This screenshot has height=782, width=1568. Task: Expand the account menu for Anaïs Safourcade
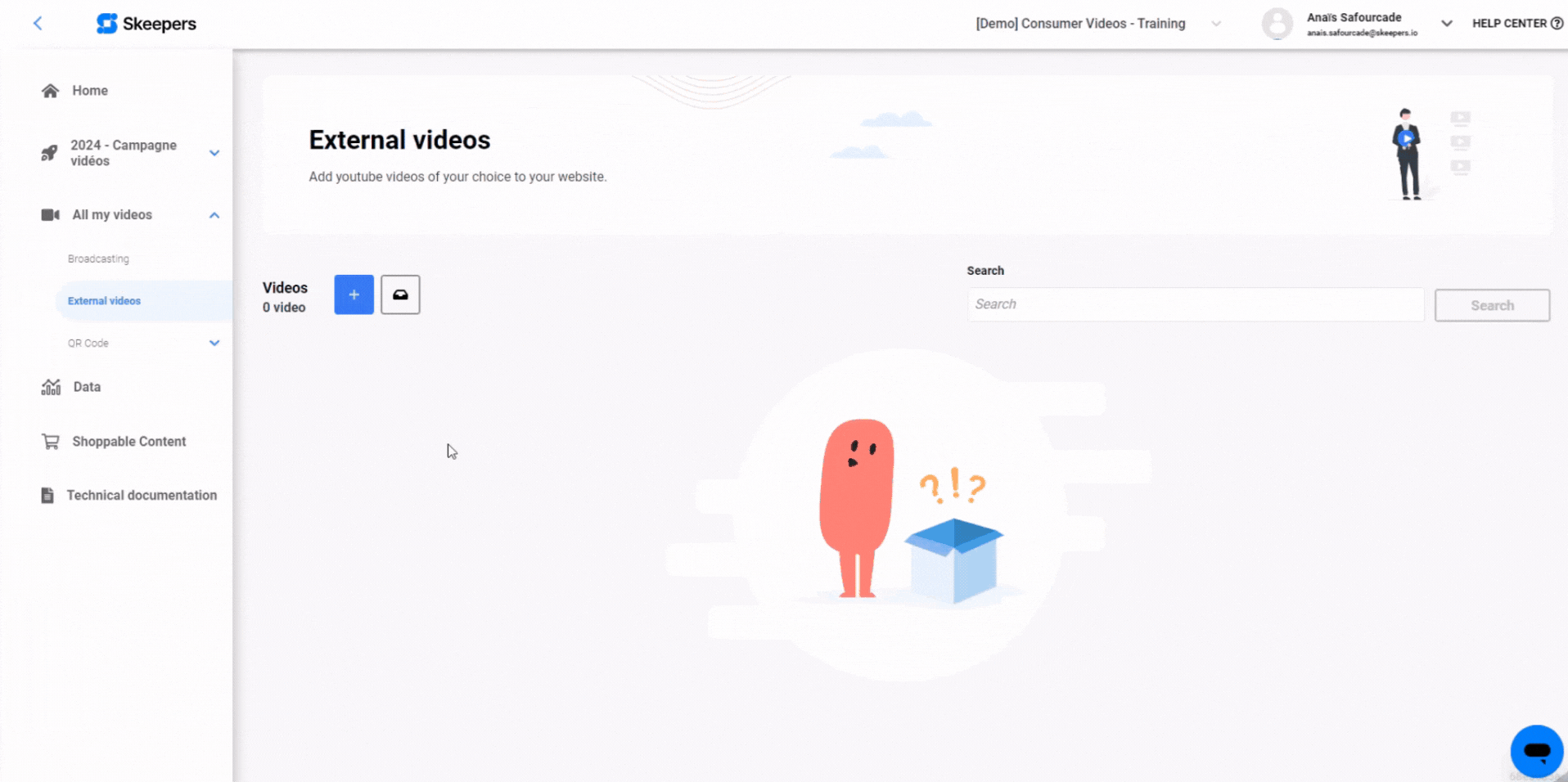point(1446,23)
